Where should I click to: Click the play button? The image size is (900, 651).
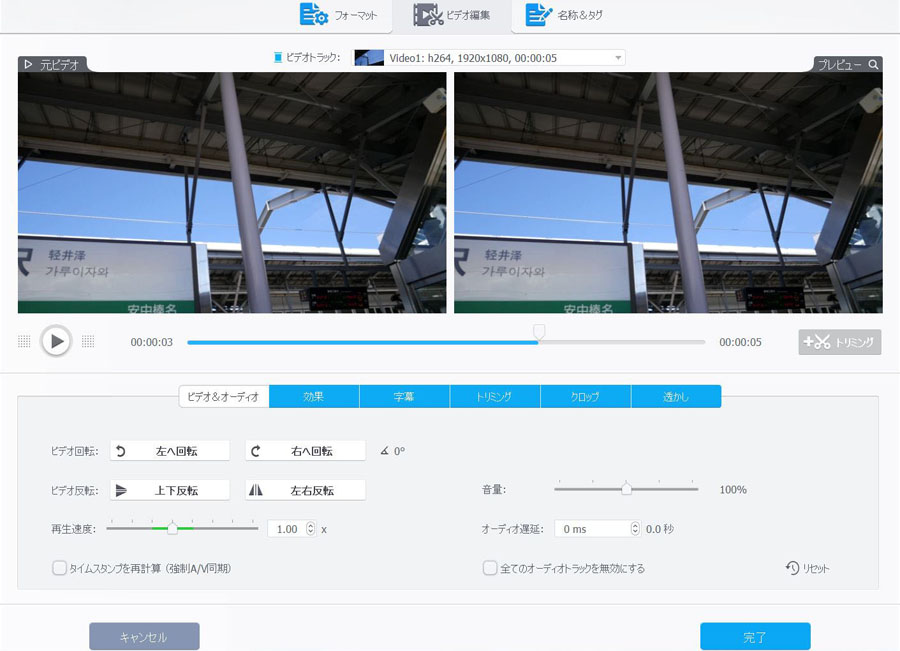pos(56,342)
